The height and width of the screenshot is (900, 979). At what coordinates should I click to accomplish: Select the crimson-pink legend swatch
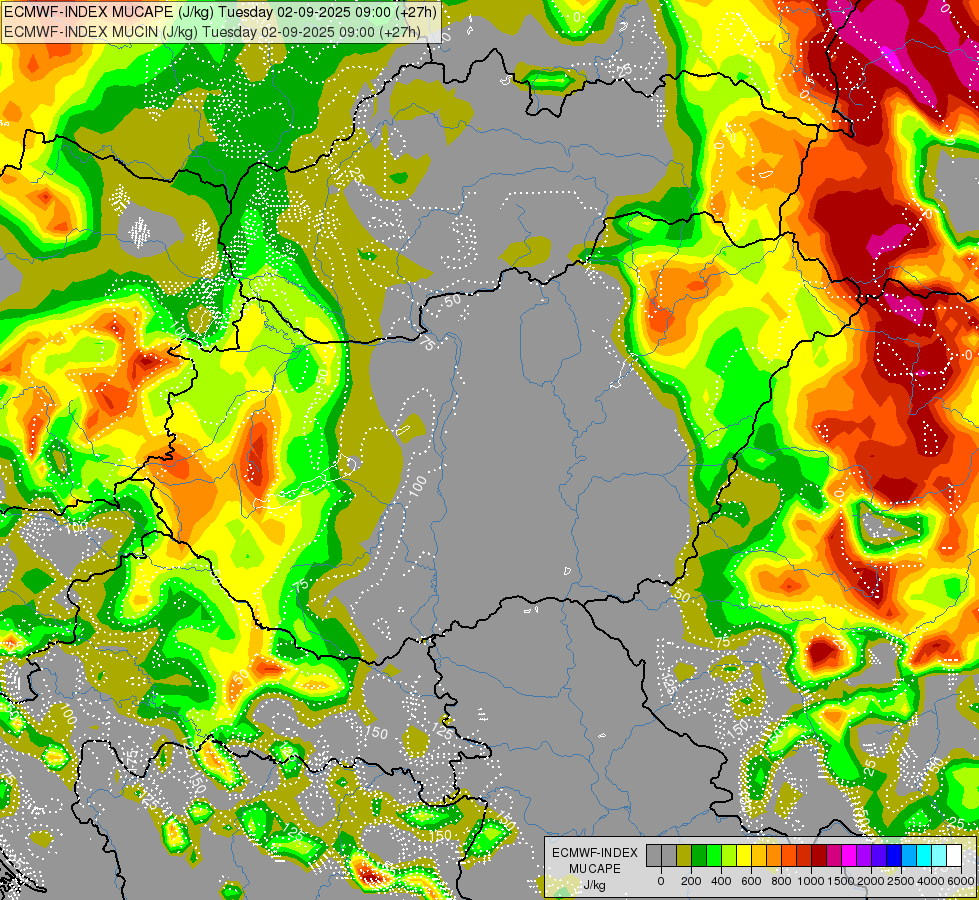(835, 856)
